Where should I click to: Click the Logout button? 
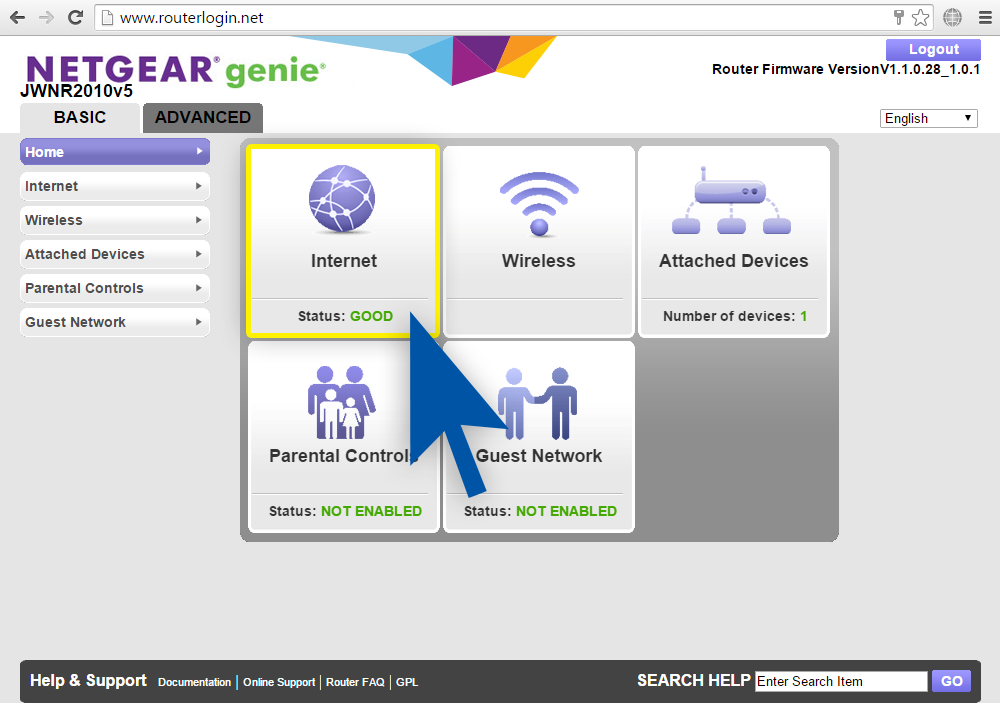934,49
